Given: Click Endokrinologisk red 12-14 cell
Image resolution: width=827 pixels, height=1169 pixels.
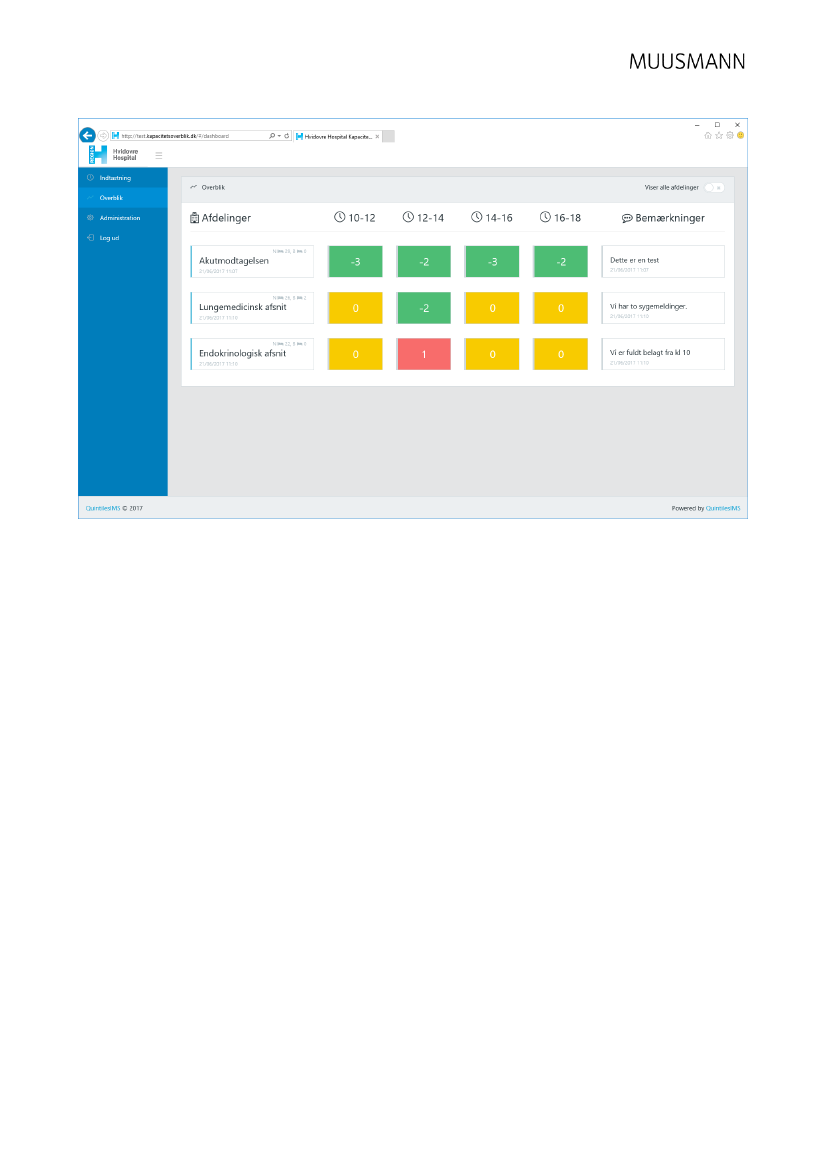Looking at the screenshot, I should point(424,354).
